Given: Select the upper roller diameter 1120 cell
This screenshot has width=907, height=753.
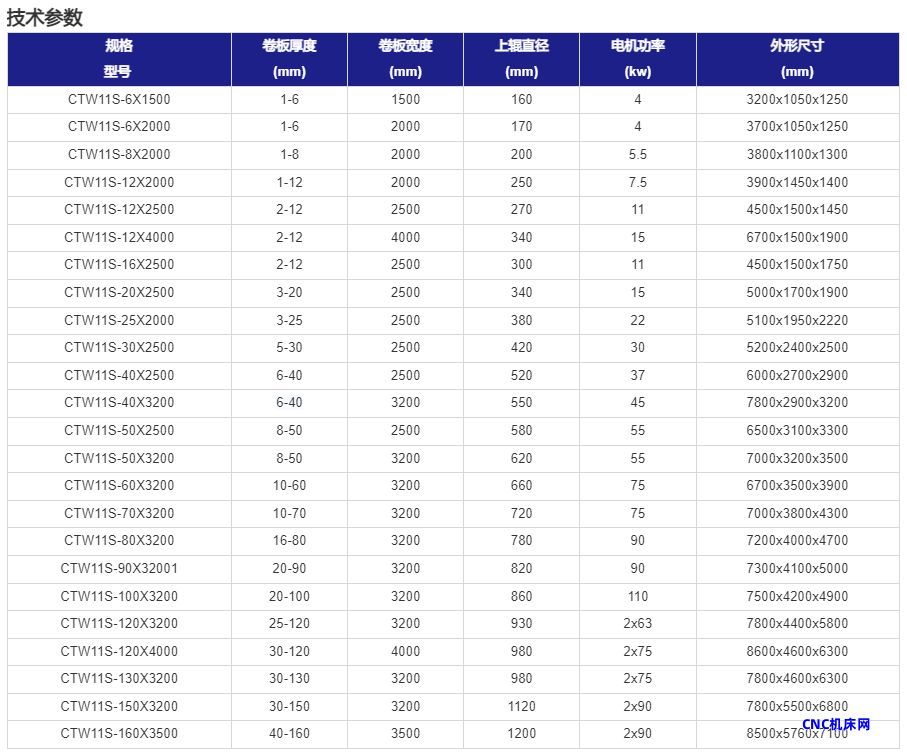Looking at the screenshot, I should click(x=521, y=706).
